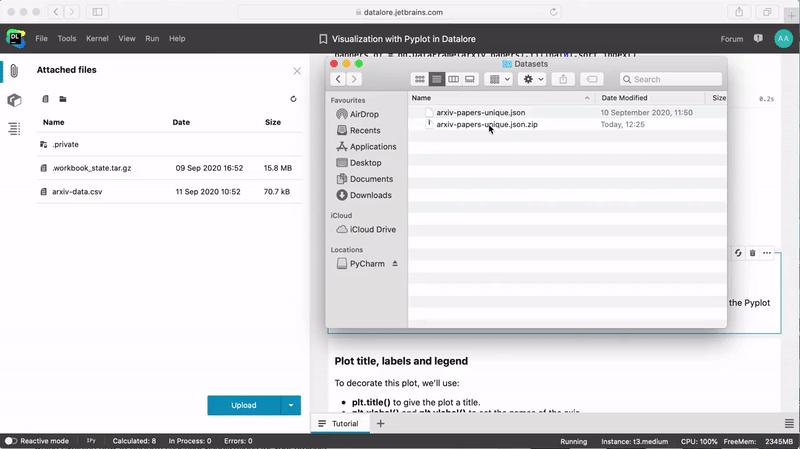Viewport: 800px width, 449px height.
Task: Restart the cell using refresh icon
Action: pos(738,253)
